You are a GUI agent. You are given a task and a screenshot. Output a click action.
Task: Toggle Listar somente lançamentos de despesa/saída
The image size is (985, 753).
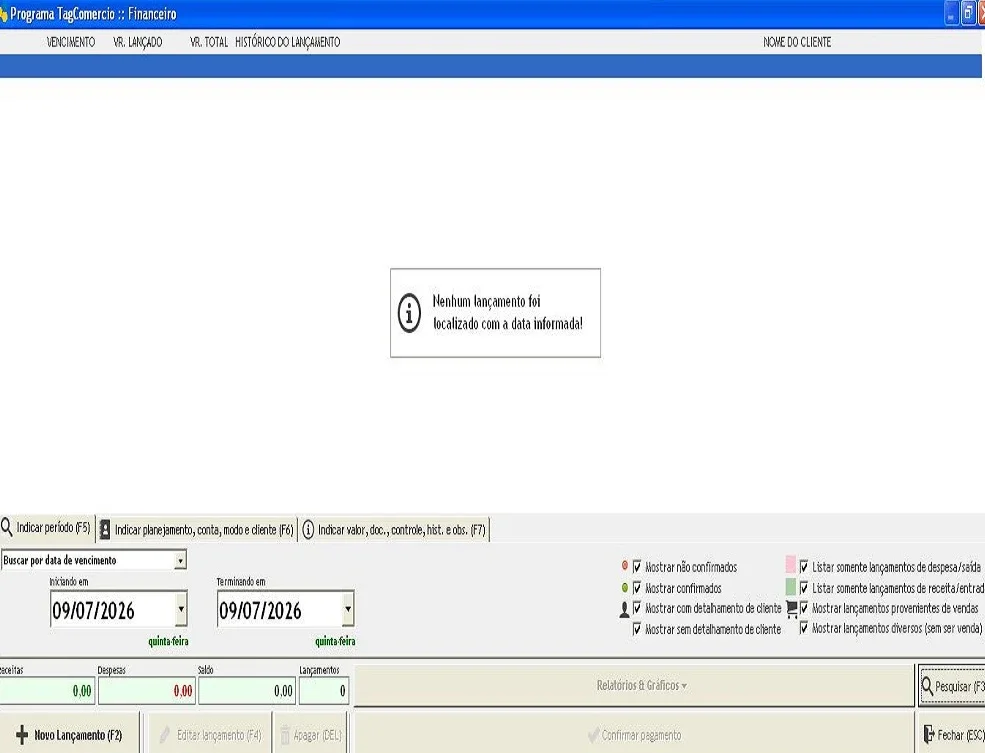[803, 566]
